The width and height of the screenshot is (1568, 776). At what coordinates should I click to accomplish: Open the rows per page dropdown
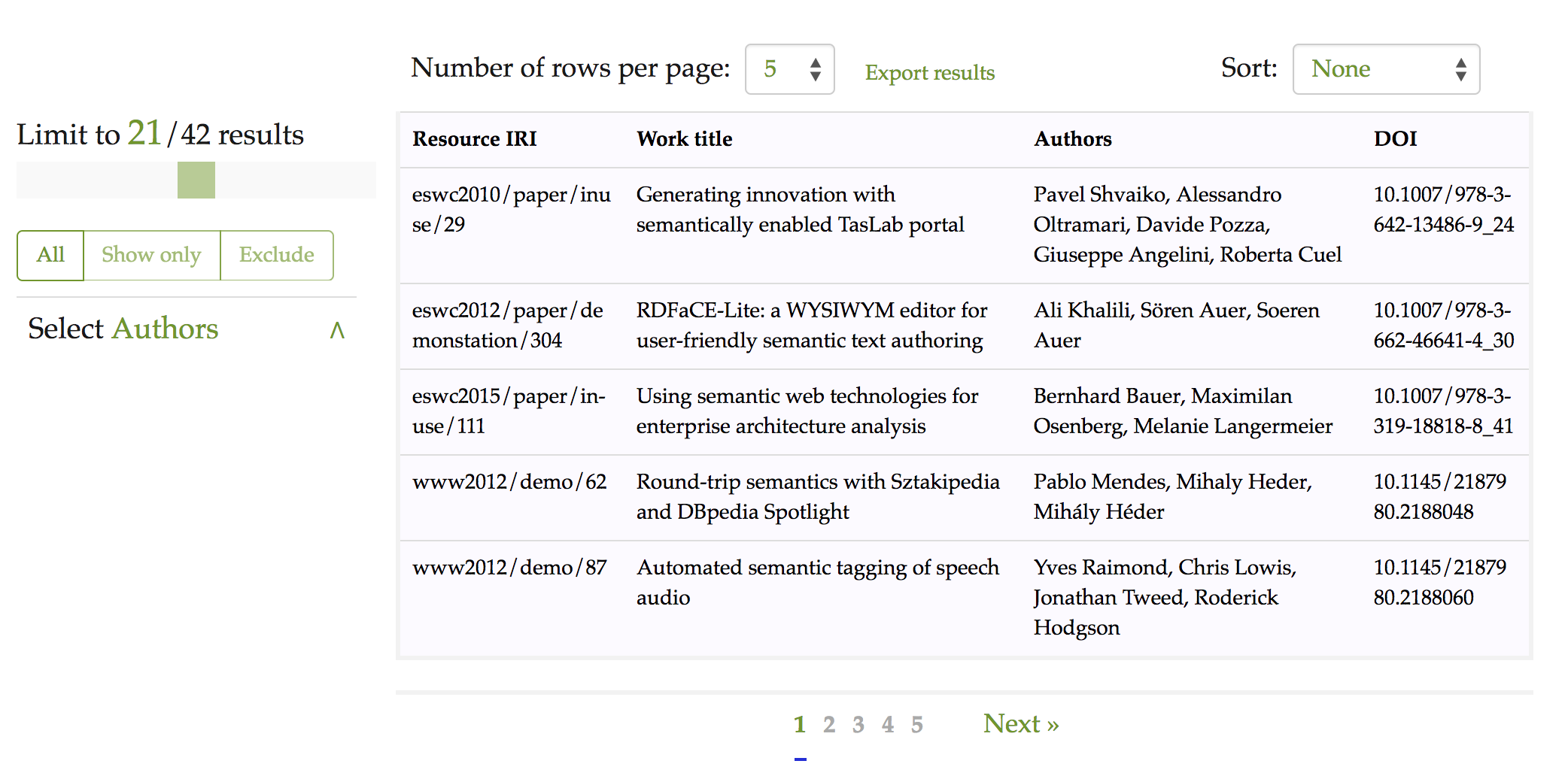(789, 69)
